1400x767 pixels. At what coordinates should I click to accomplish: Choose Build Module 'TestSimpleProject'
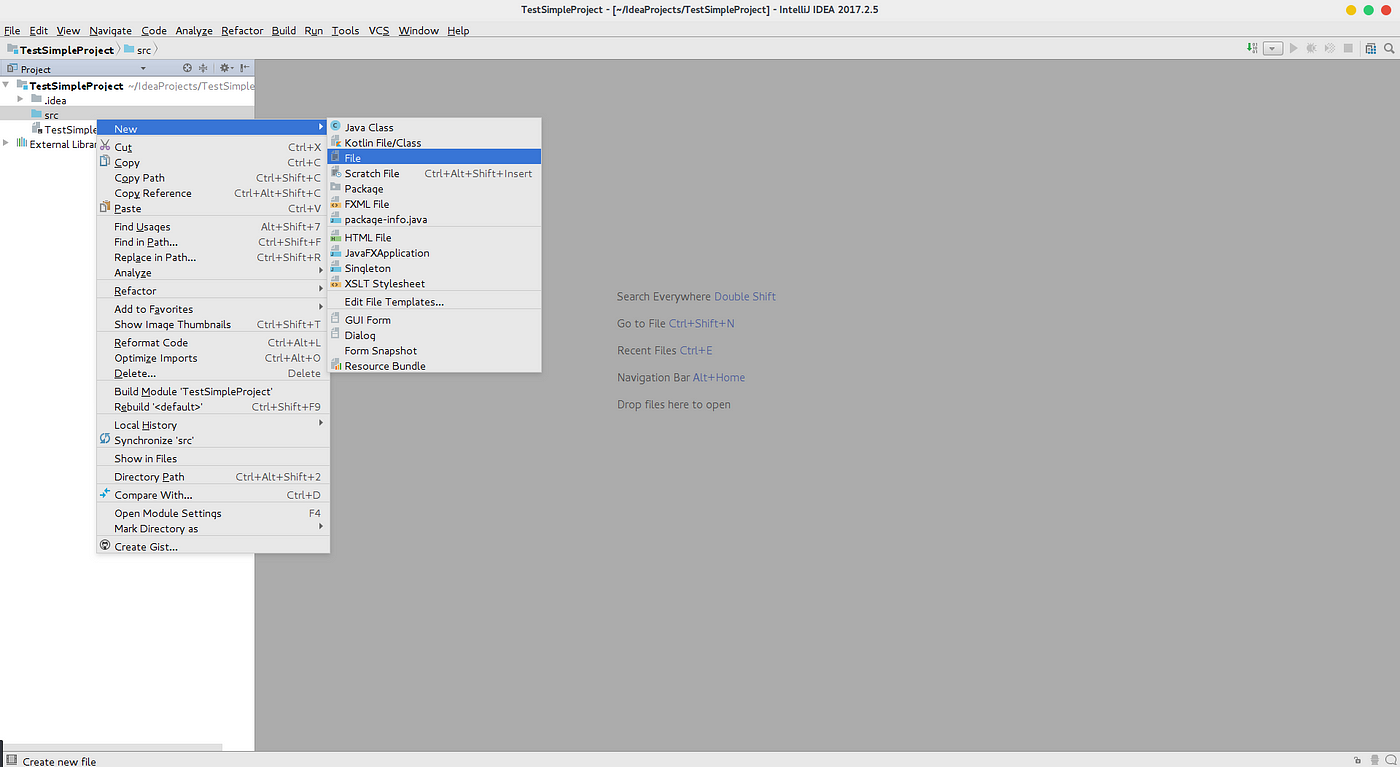(213, 392)
